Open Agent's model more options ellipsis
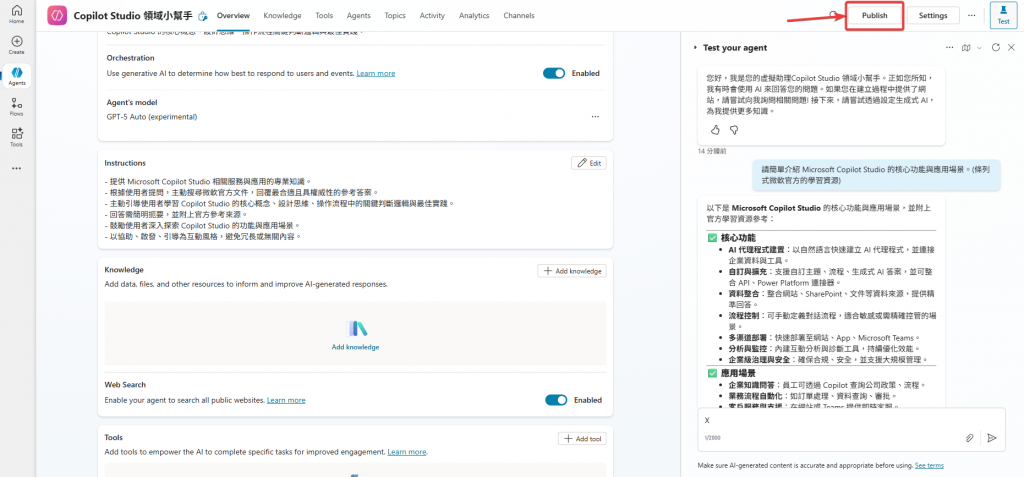This screenshot has height=477, width=1024. pos(595,116)
